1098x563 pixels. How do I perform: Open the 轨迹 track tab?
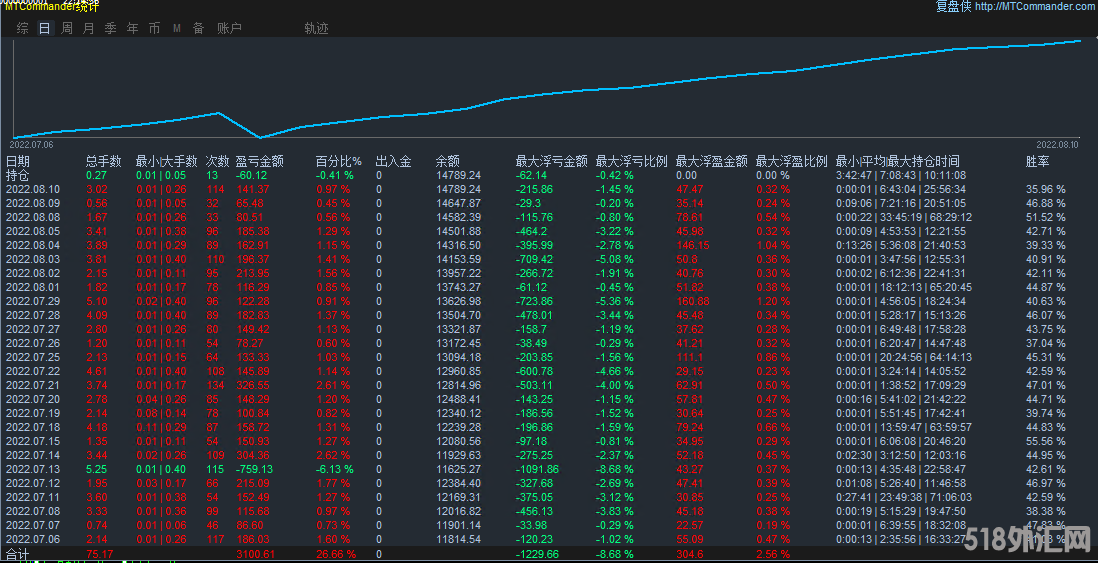316,29
